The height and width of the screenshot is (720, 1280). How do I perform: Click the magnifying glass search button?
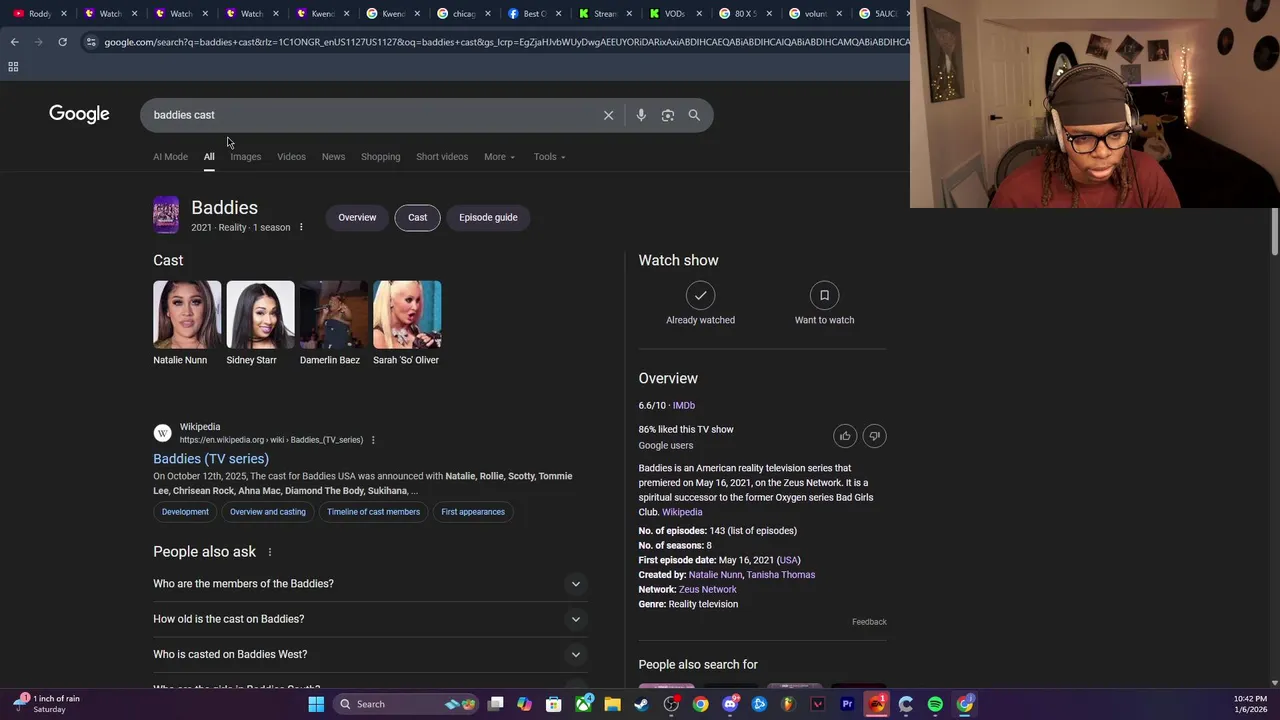click(x=694, y=115)
